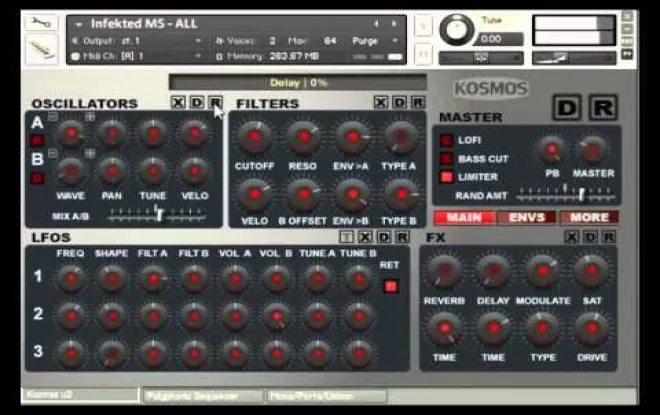Click the Voices icon in the header

(219, 41)
